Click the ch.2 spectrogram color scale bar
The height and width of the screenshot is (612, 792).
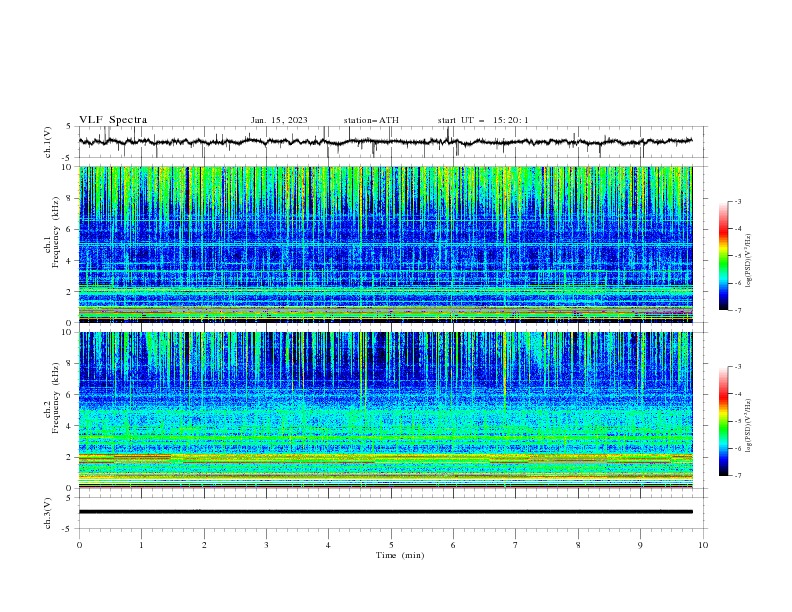(723, 421)
